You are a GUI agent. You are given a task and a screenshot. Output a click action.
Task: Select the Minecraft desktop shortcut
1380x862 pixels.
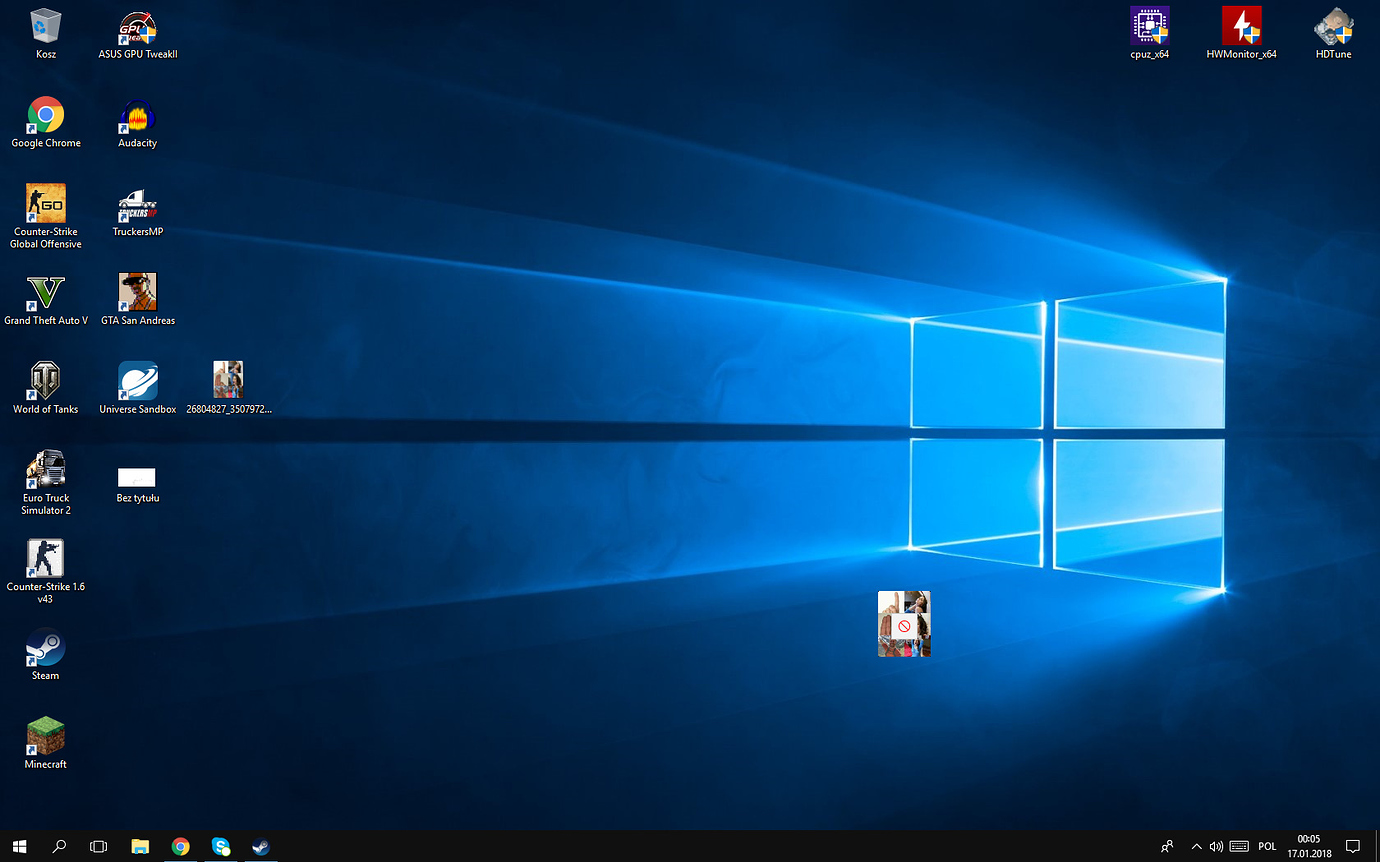pos(46,738)
